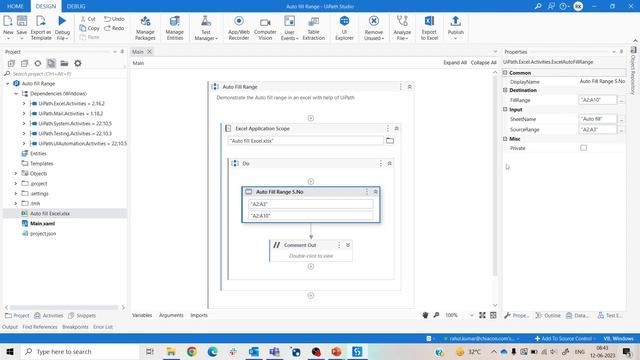The height and width of the screenshot is (360, 640).
Task: Click the FillRange property field
Action: [x=598, y=100]
